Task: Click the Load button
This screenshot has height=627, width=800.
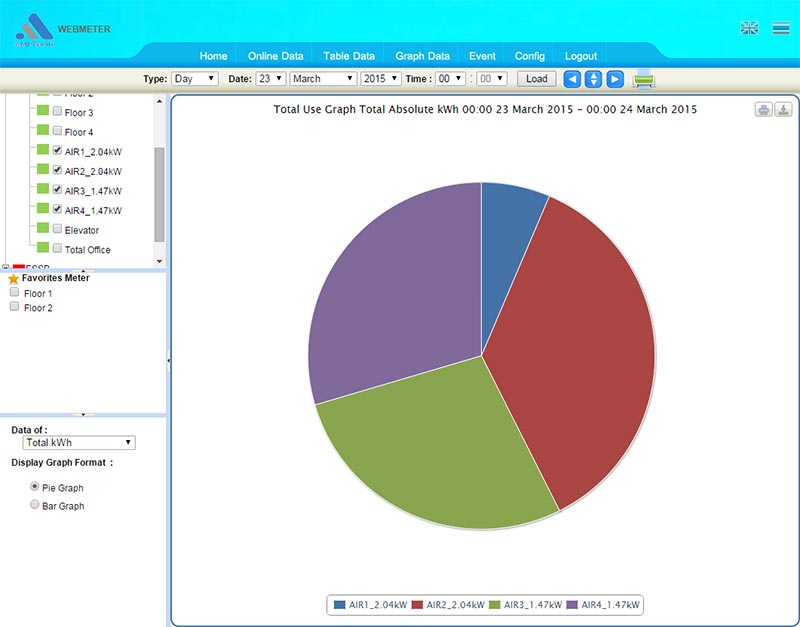Action: (x=537, y=79)
